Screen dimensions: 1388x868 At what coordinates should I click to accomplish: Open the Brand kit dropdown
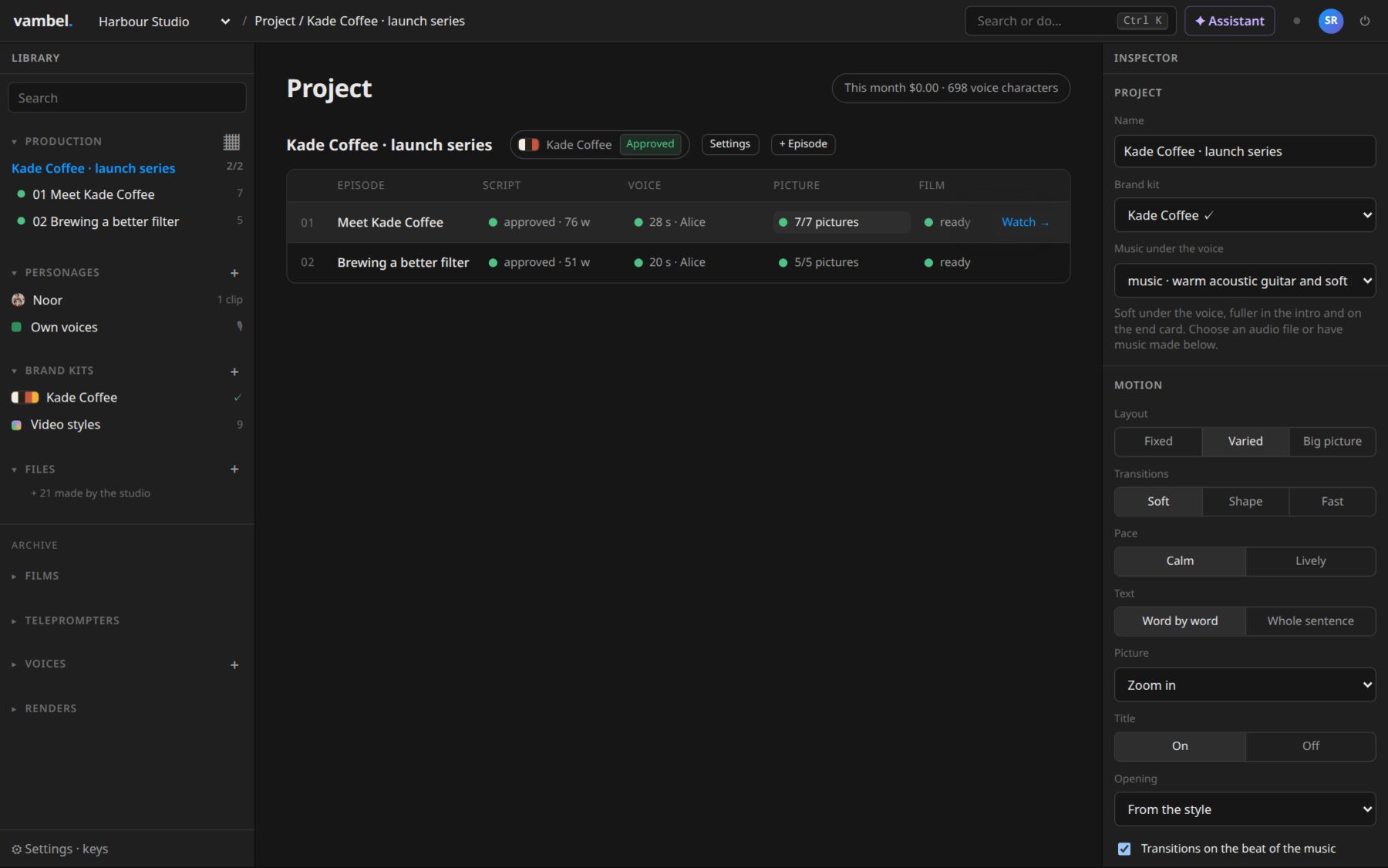1245,216
